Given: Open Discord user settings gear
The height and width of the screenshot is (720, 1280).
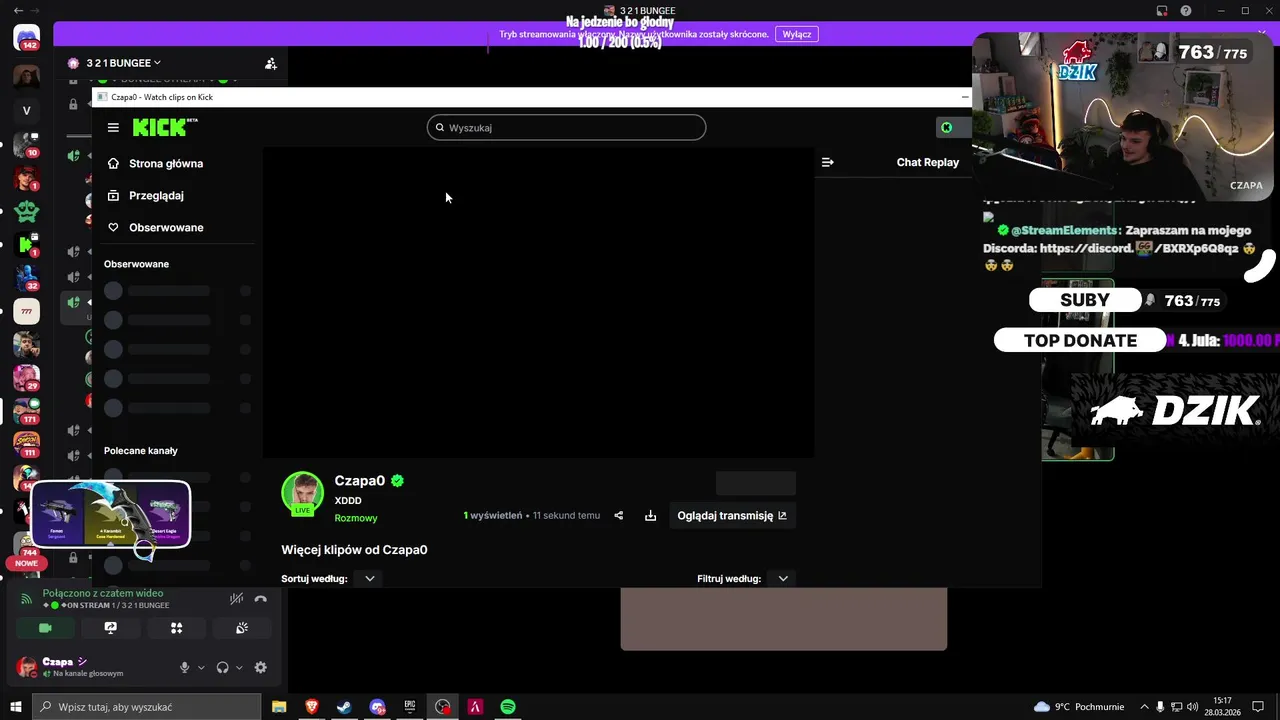Looking at the screenshot, I should (x=261, y=667).
